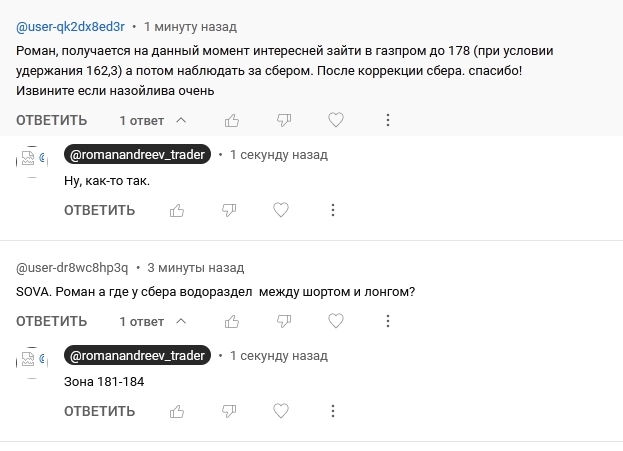Image resolution: width=623 pixels, height=451 pixels.
Task: Collapse replies under user-qk2dx8ed3r comment
Action: click(x=153, y=121)
